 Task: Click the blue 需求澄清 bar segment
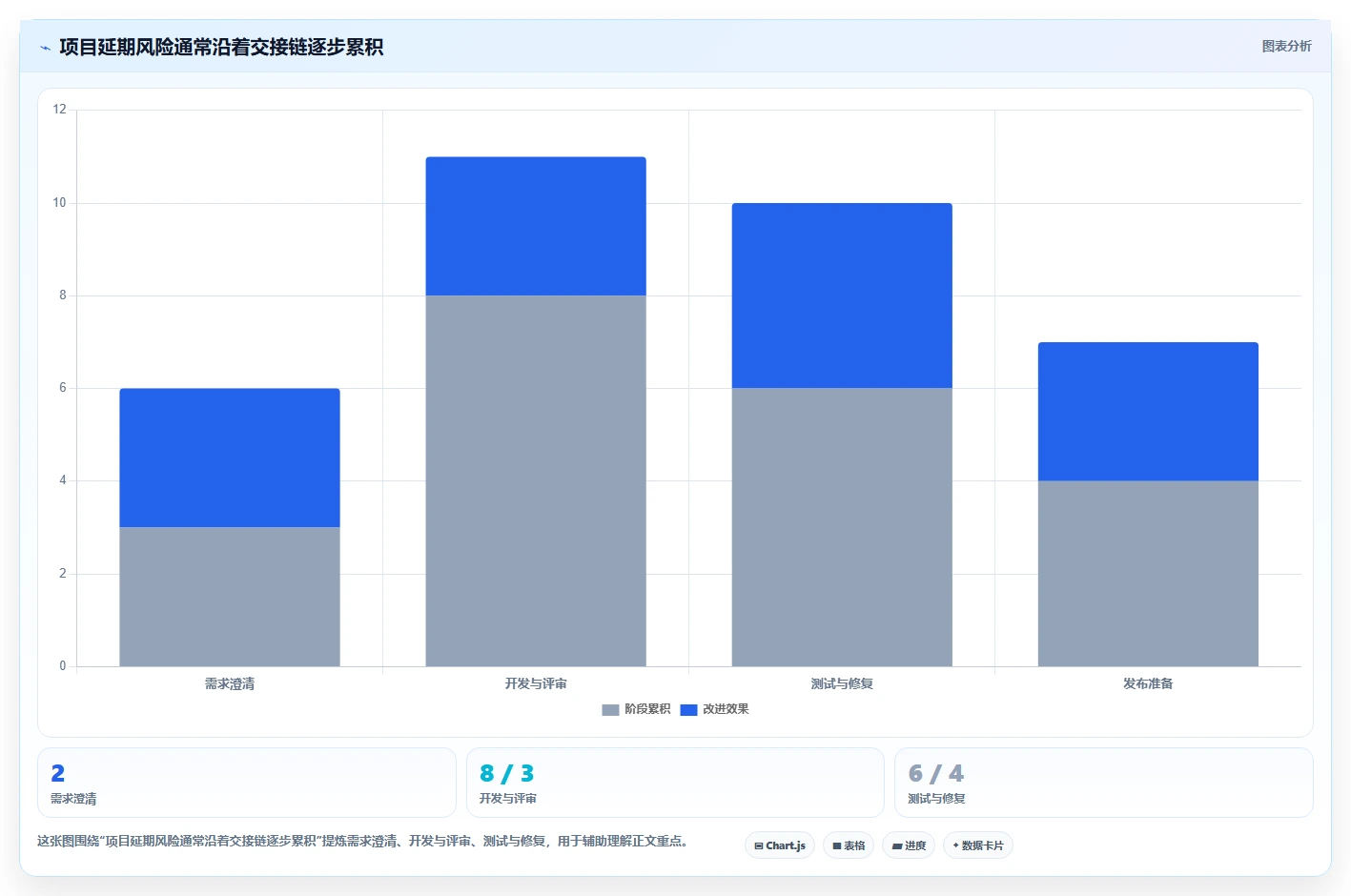(230, 458)
